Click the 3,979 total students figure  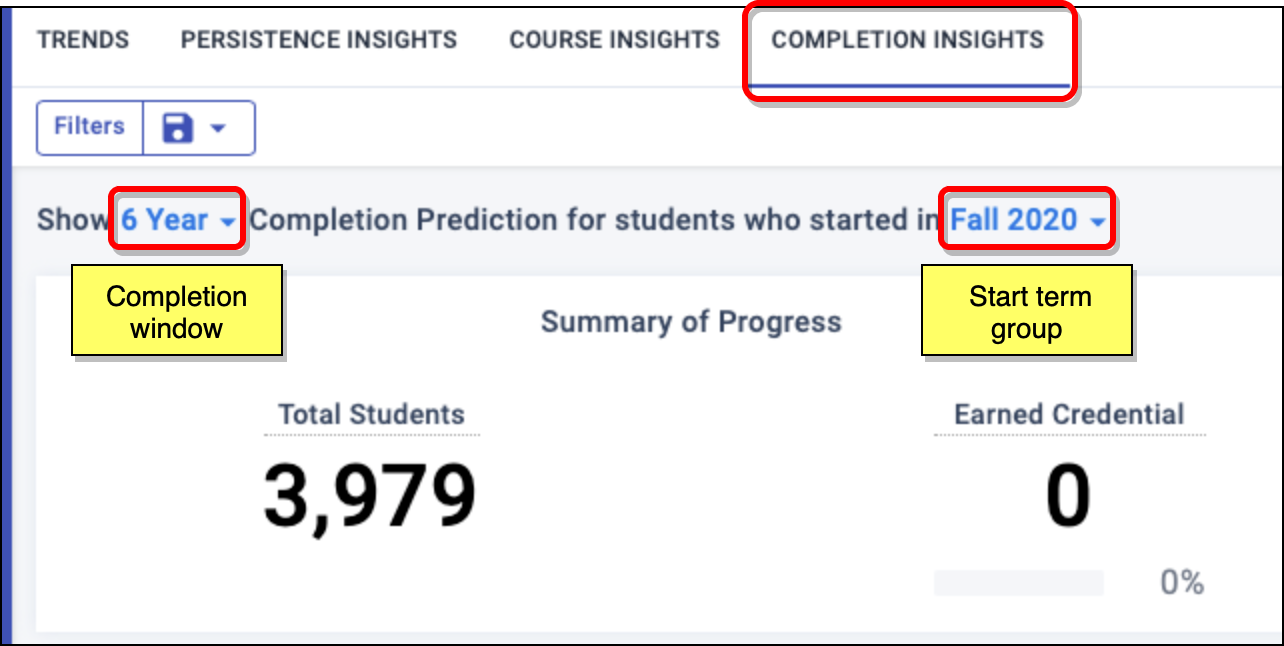(370, 497)
